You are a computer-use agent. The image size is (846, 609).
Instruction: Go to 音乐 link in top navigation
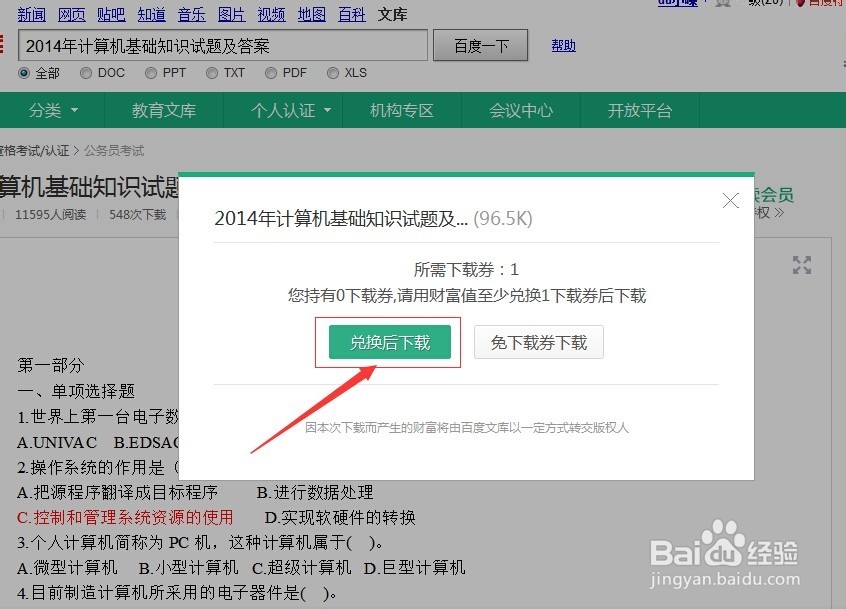[192, 15]
